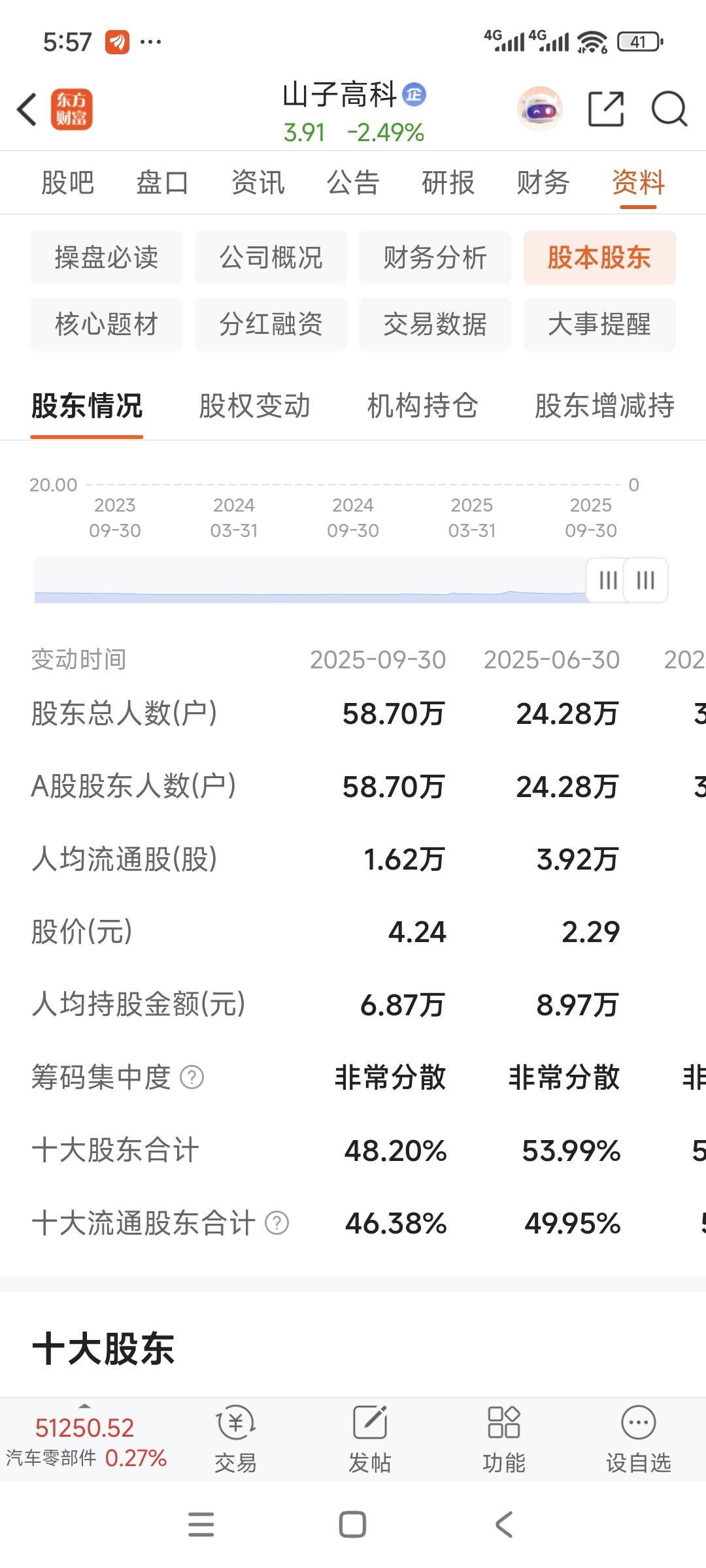This screenshot has width=706, height=1568.
Task: Tap the 58.70万 value in 股东总人数 row
Action: pyautogui.click(x=394, y=713)
